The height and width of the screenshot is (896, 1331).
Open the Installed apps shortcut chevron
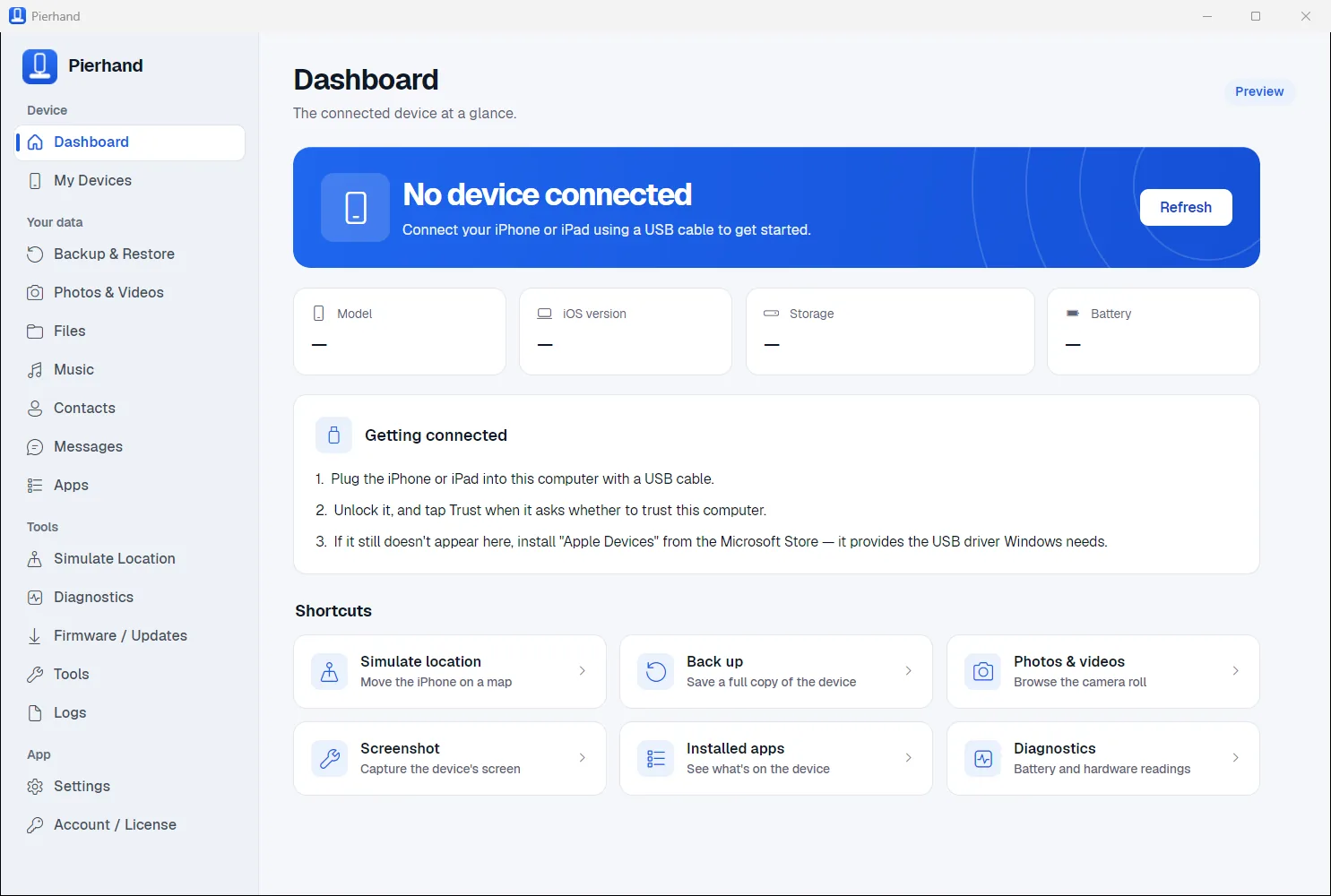pos(909,758)
